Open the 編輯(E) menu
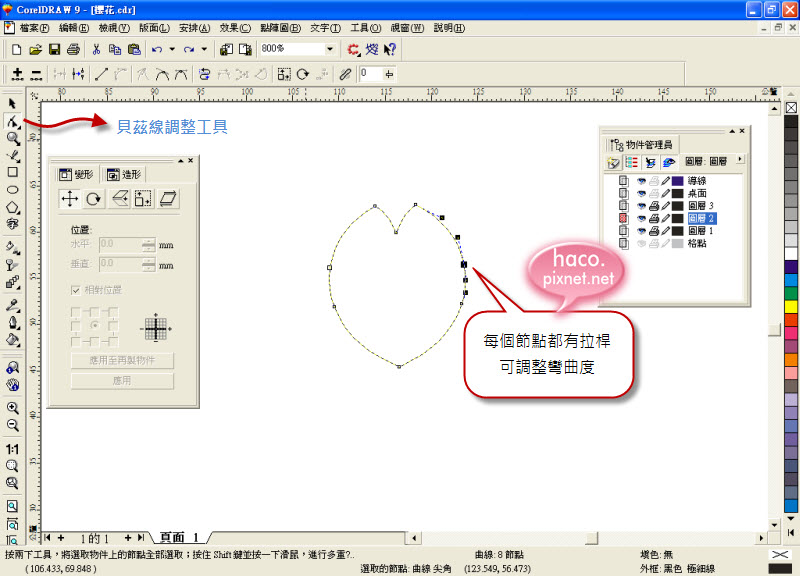Viewport: 800px width, 576px height. 74,28
